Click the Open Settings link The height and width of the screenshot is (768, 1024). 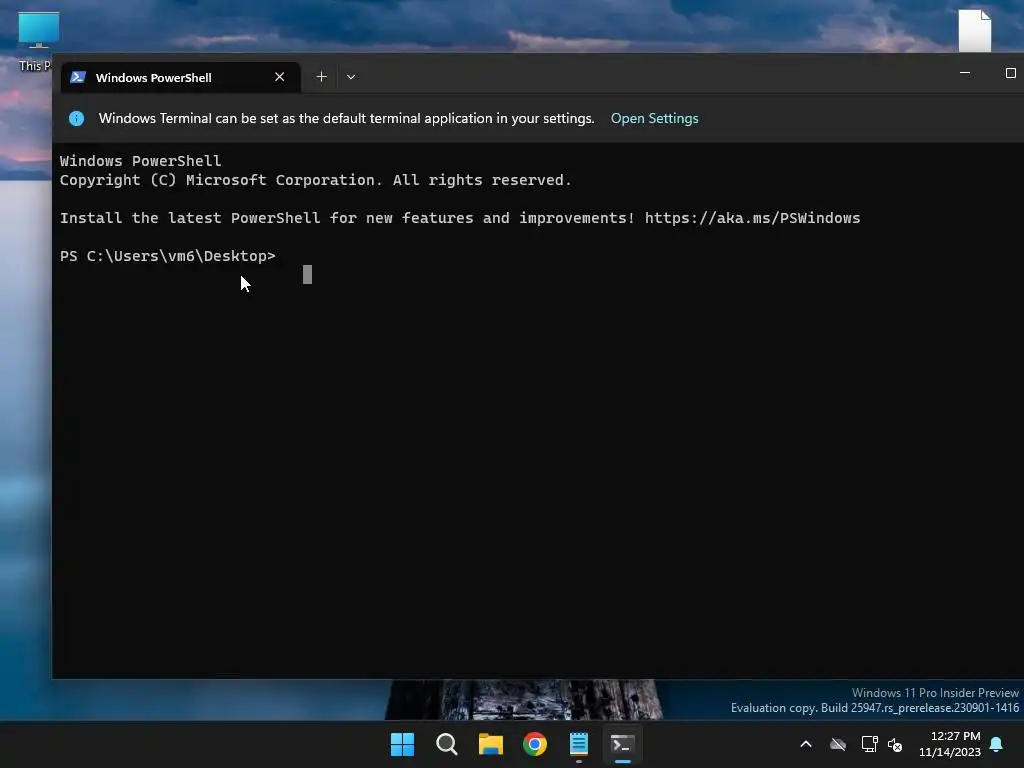[654, 118]
